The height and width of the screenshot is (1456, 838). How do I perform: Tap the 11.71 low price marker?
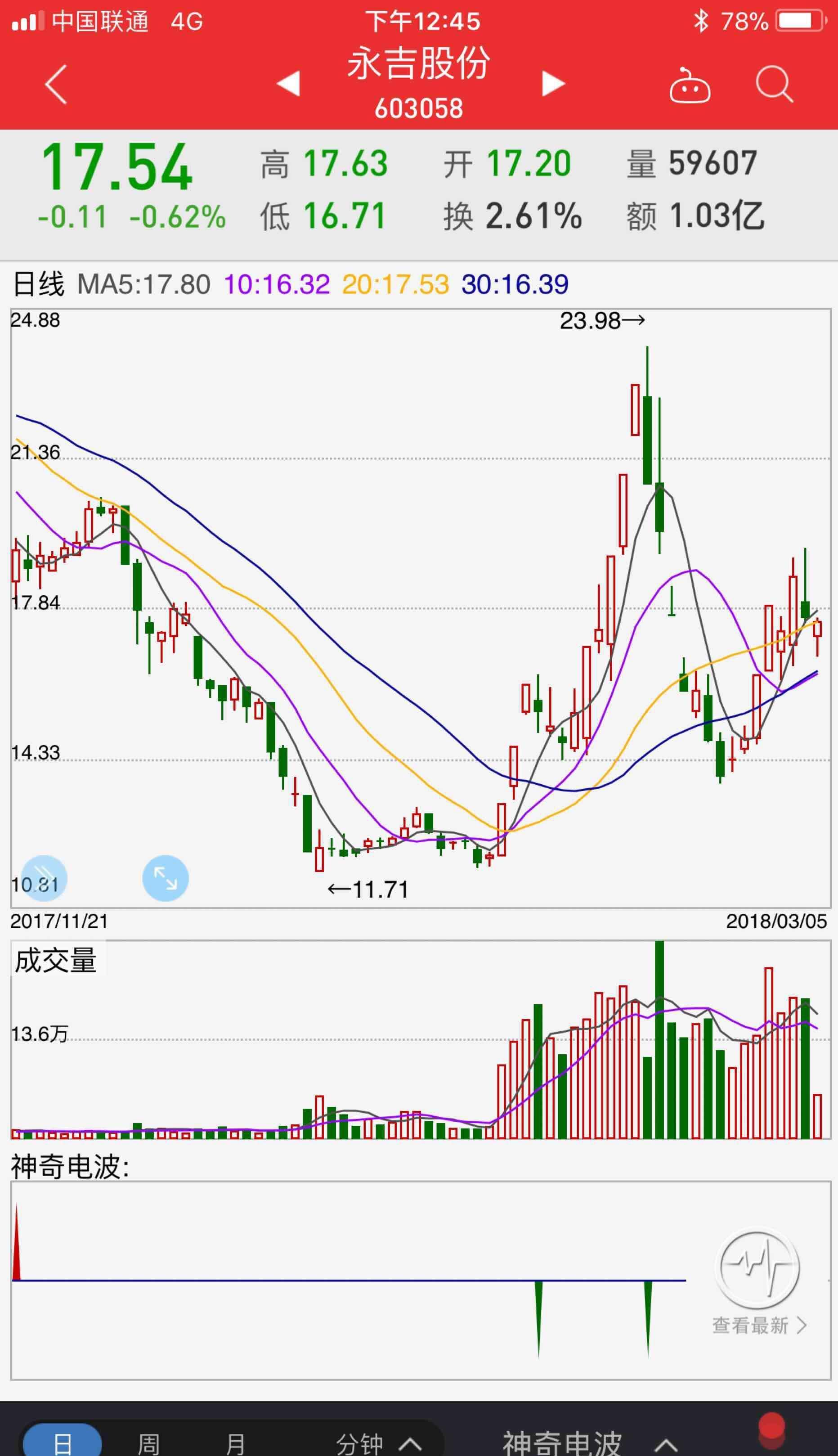click(368, 890)
